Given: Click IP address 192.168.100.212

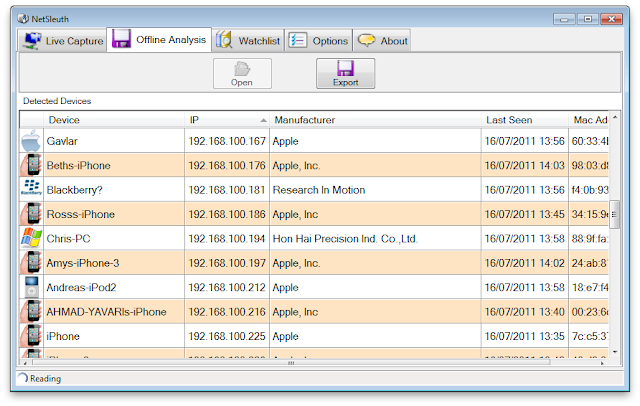Looking at the screenshot, I should pos(227,288).
